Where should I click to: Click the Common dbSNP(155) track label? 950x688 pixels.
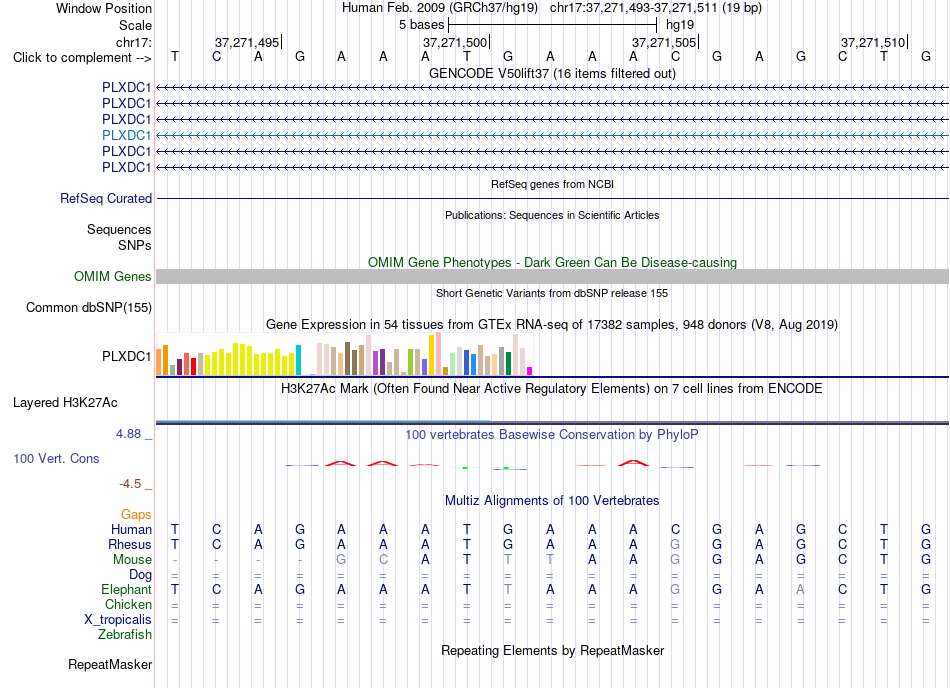88,307
